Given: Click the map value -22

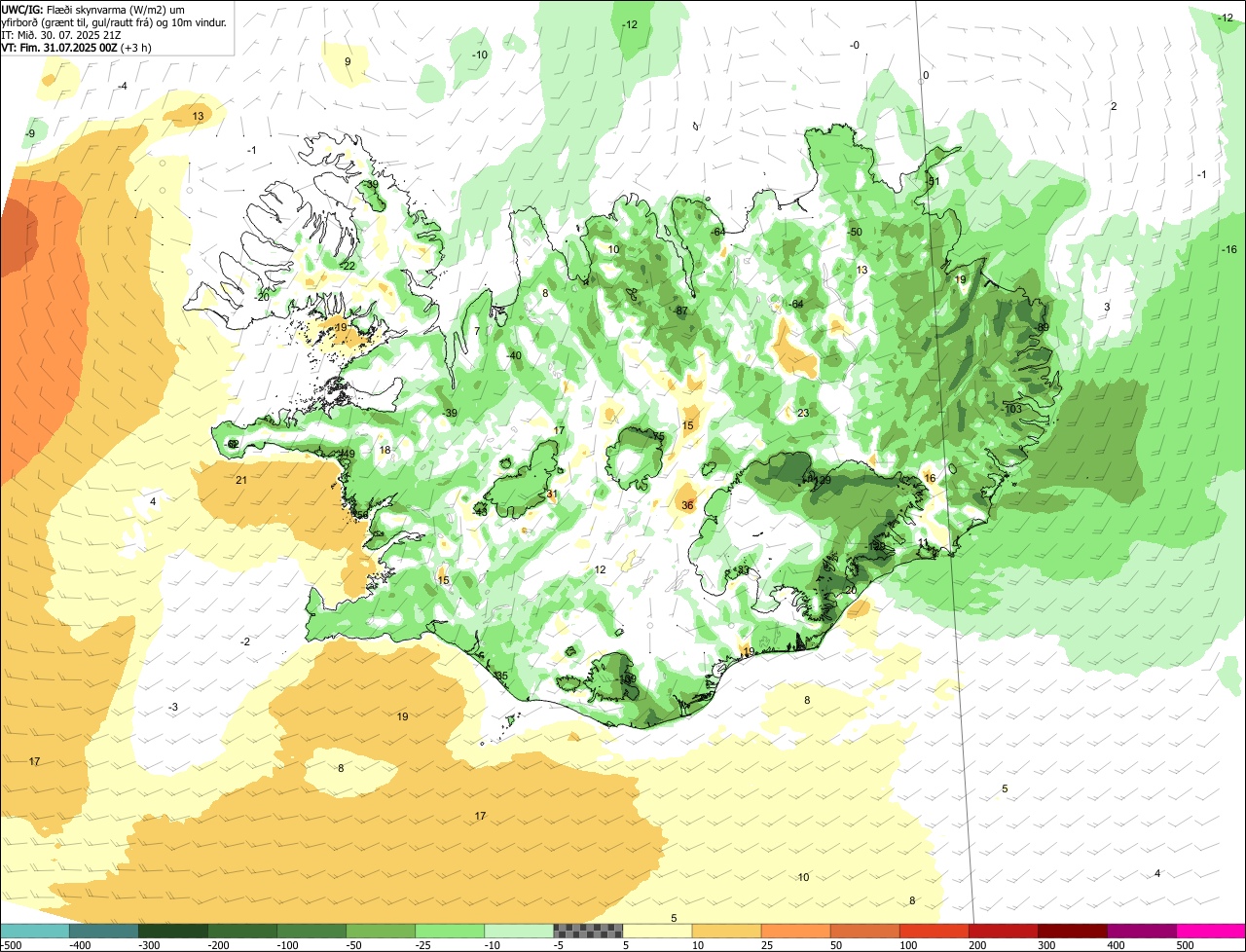Looking at the screenshot, I should [348, 266].
